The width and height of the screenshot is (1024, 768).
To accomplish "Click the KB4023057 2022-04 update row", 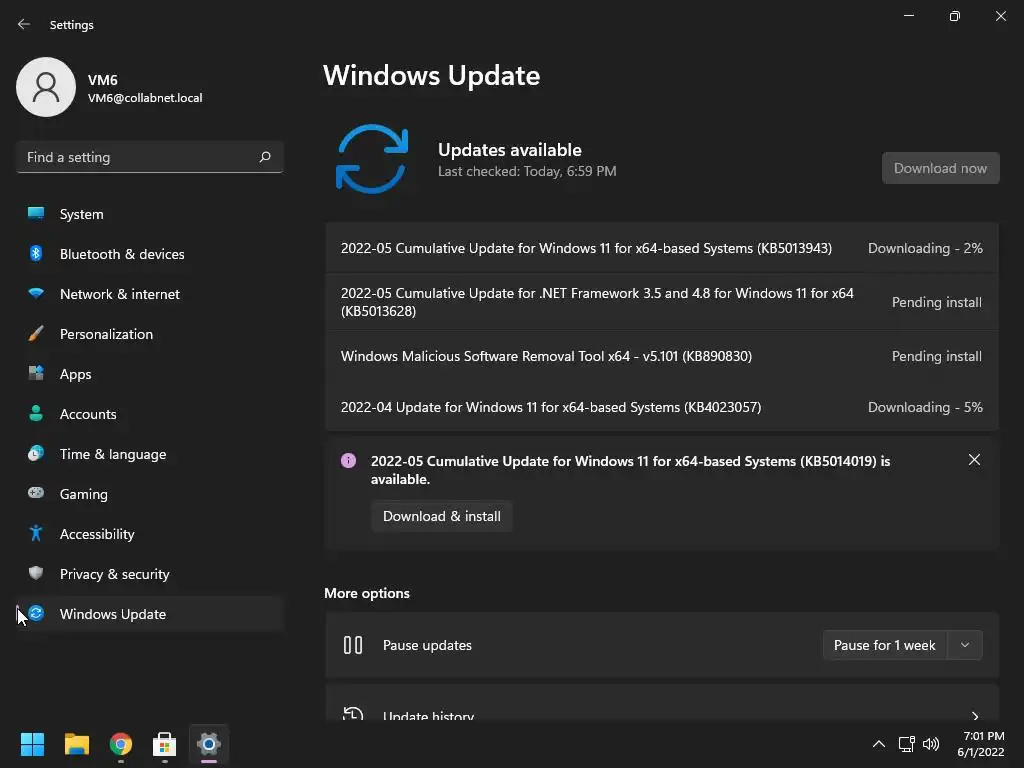I will (662, 407).
